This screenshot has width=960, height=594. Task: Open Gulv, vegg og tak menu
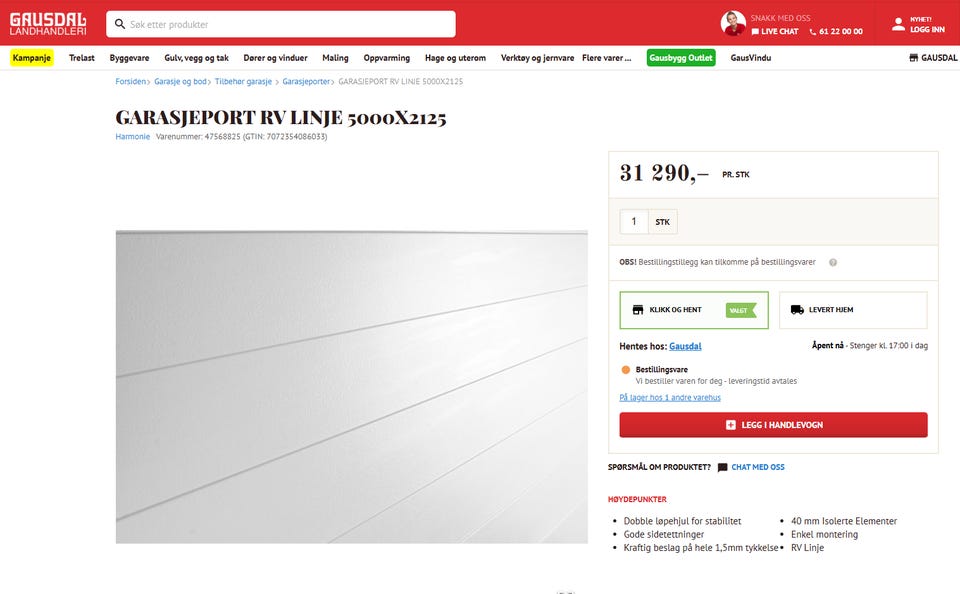[x=197, y=58]
